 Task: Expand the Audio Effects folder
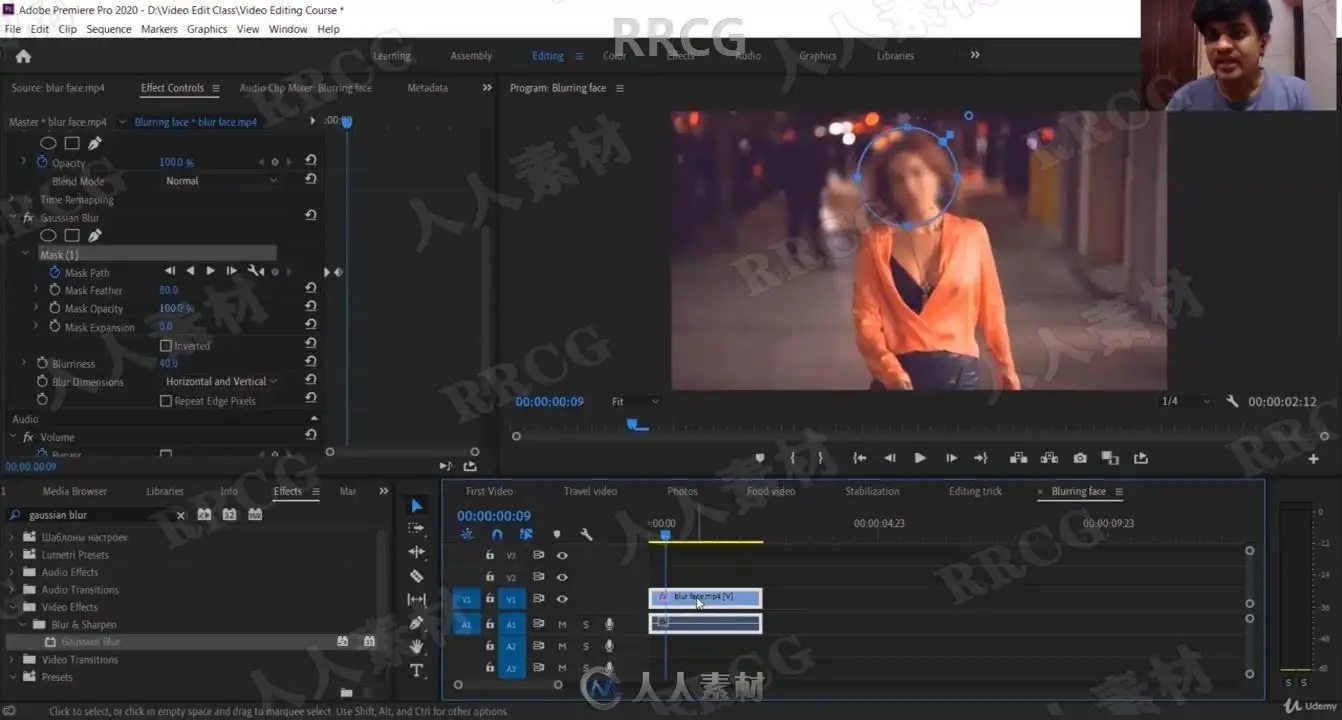click(13, 572)
